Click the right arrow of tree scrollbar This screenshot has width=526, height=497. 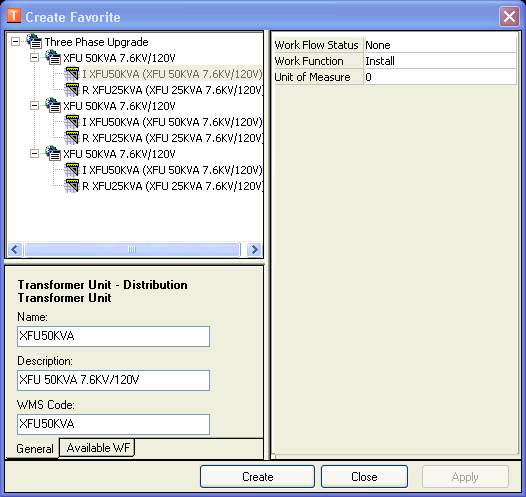(x=254, y=250)
